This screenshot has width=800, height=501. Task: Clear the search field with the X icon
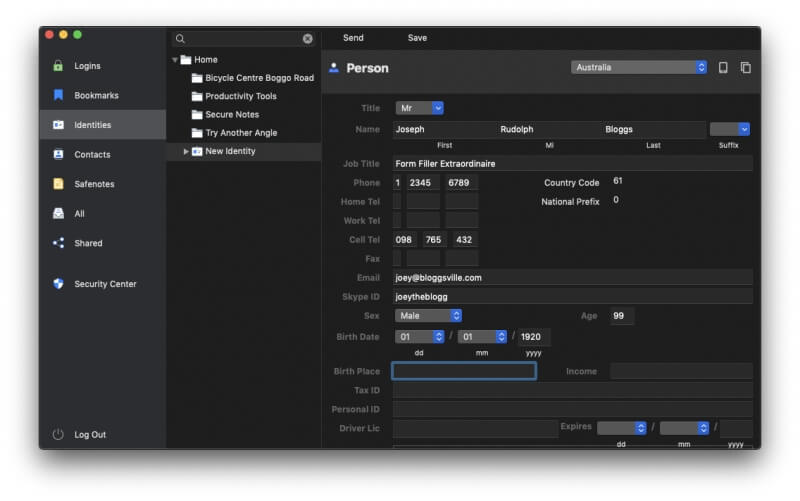point(308,39)
